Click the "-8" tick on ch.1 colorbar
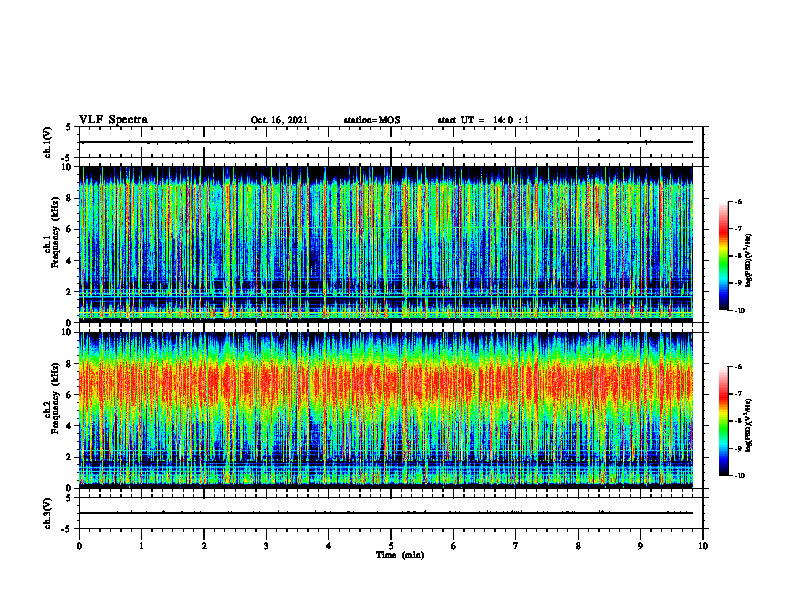Viewport: 792px width, 612px height. 738,256
